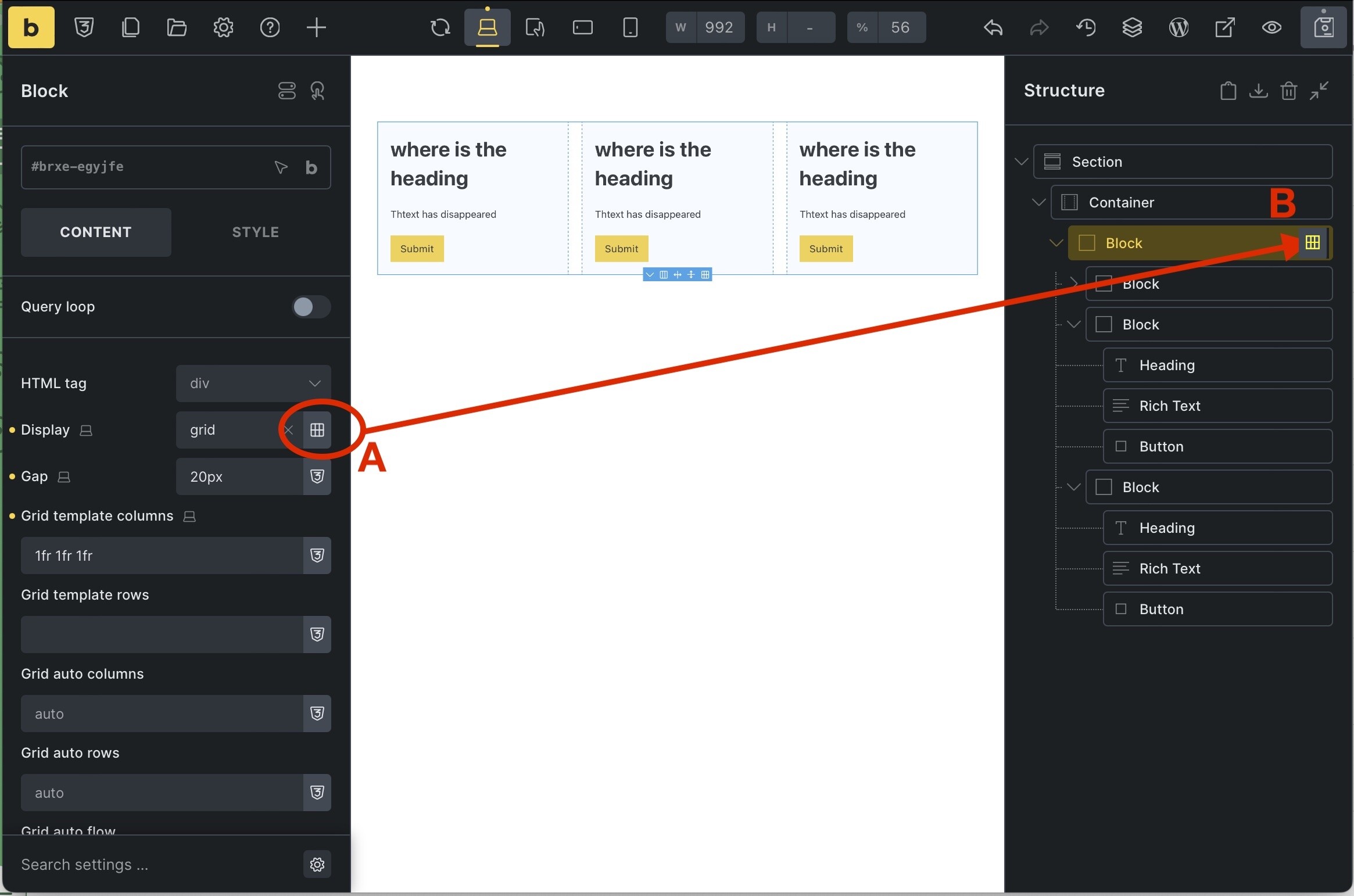The width and height of the screenshot is (1354, 896).
Task: Switch to the STYLE tab
Action: 255,232
